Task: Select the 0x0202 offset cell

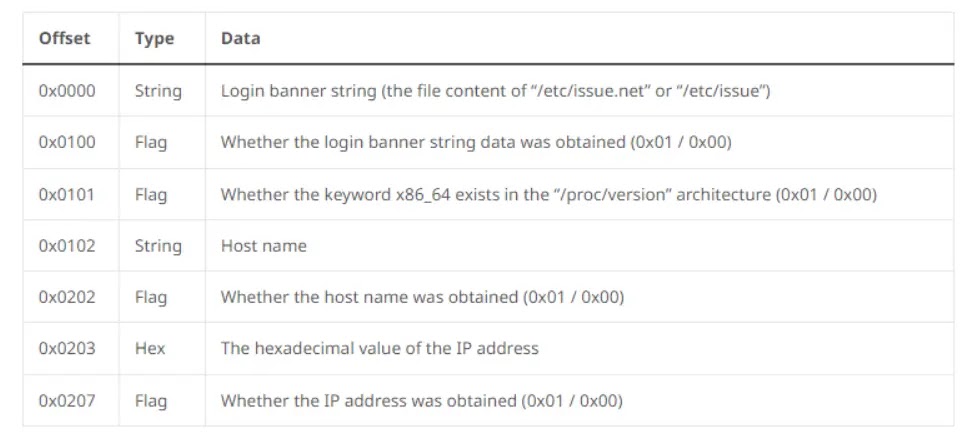Action: pos(67,297)
